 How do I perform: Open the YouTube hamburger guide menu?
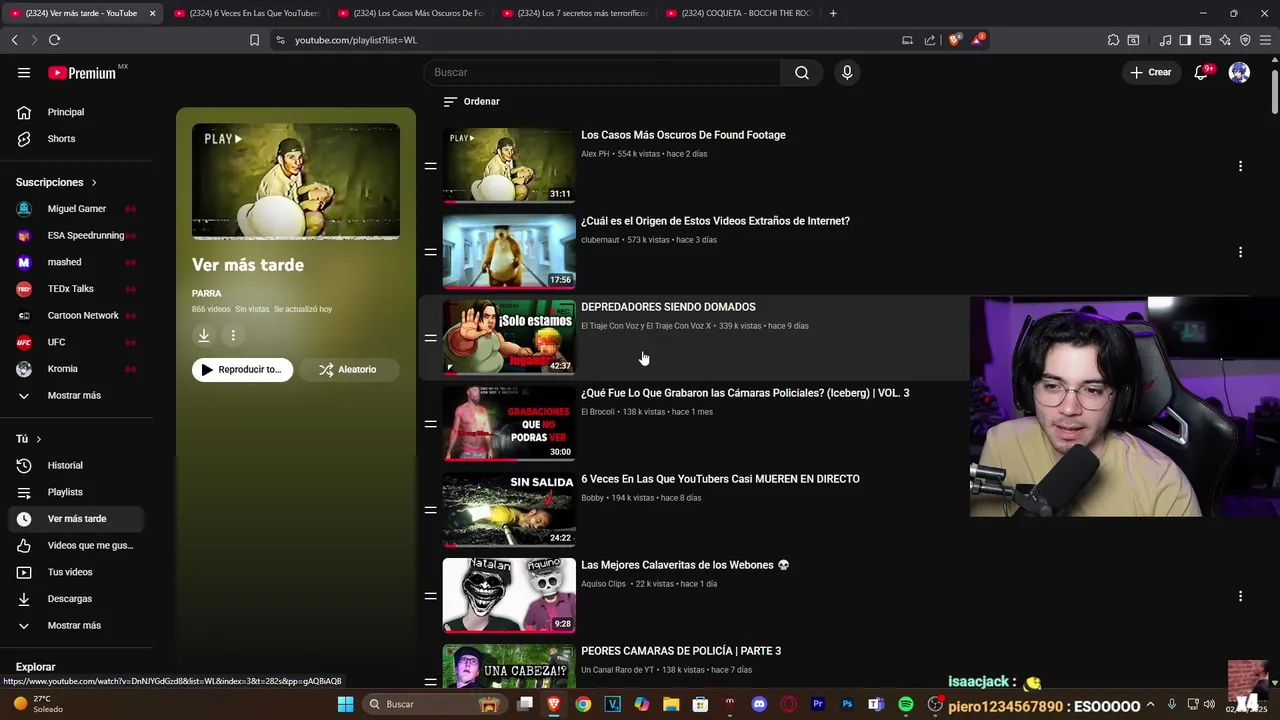[24, 72]
